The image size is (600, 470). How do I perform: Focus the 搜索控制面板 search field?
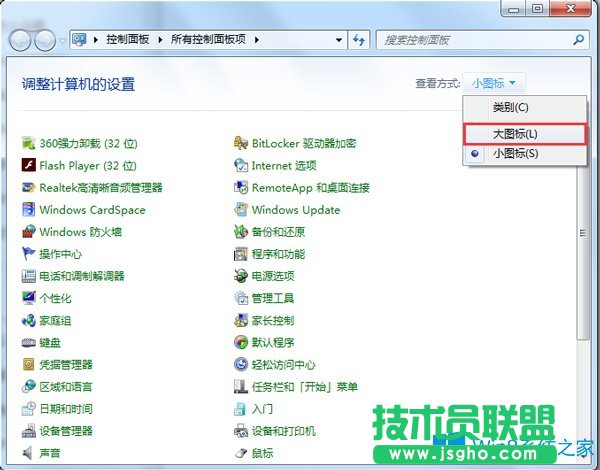474,40
